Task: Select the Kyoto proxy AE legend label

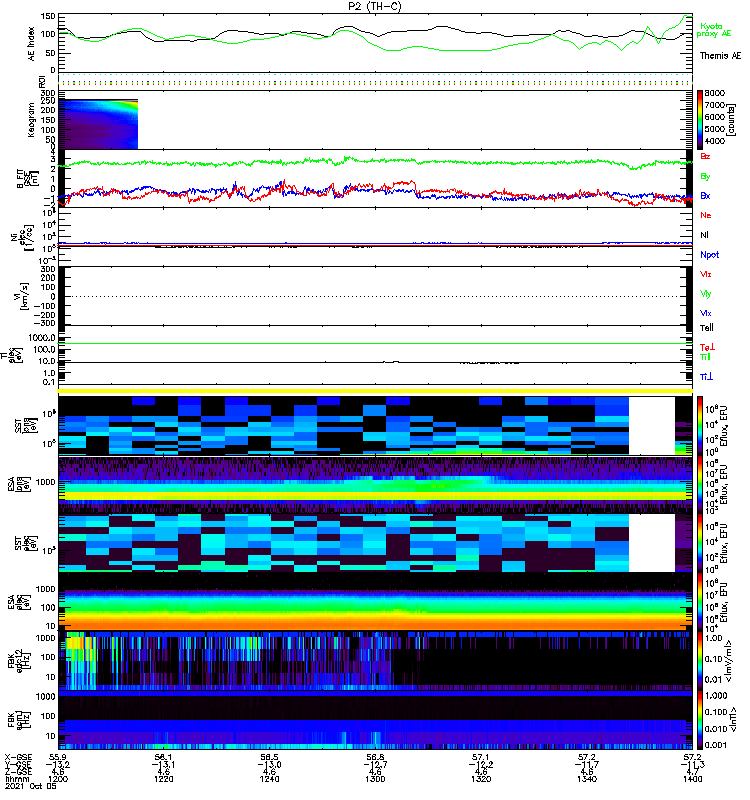Action: 713,30
